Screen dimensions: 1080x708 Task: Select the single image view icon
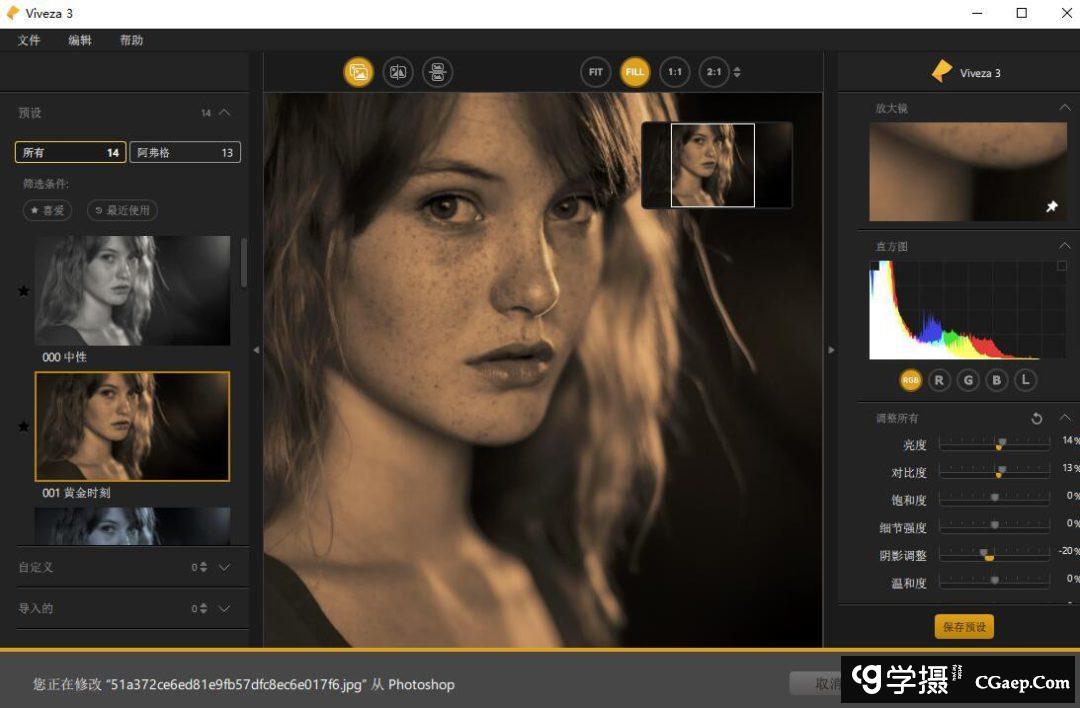[358, 72]
